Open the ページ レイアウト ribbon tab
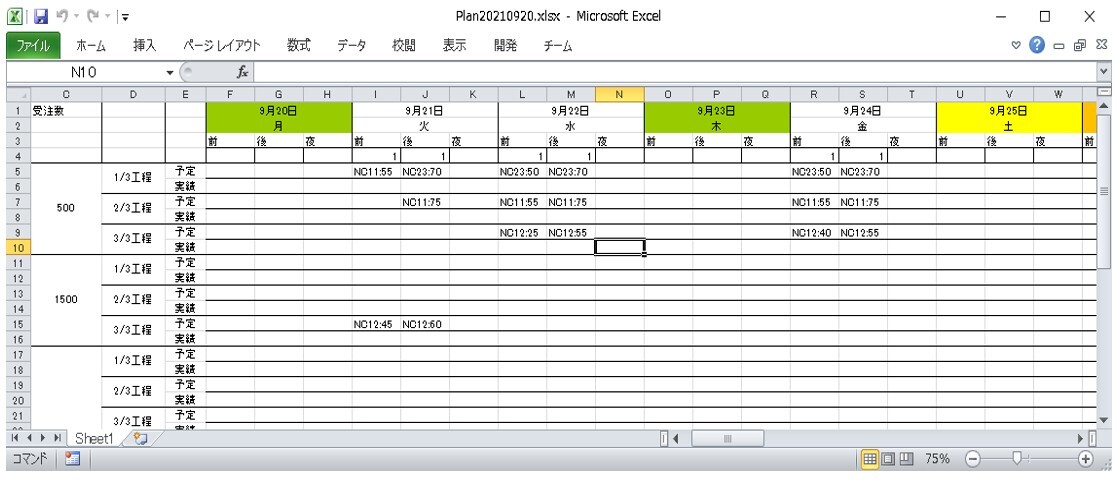 point(221,45)
